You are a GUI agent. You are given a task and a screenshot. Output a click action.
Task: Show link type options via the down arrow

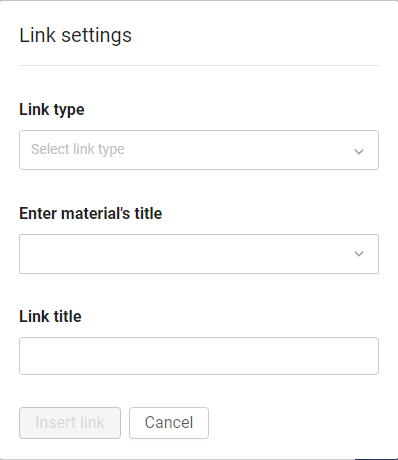359,152
